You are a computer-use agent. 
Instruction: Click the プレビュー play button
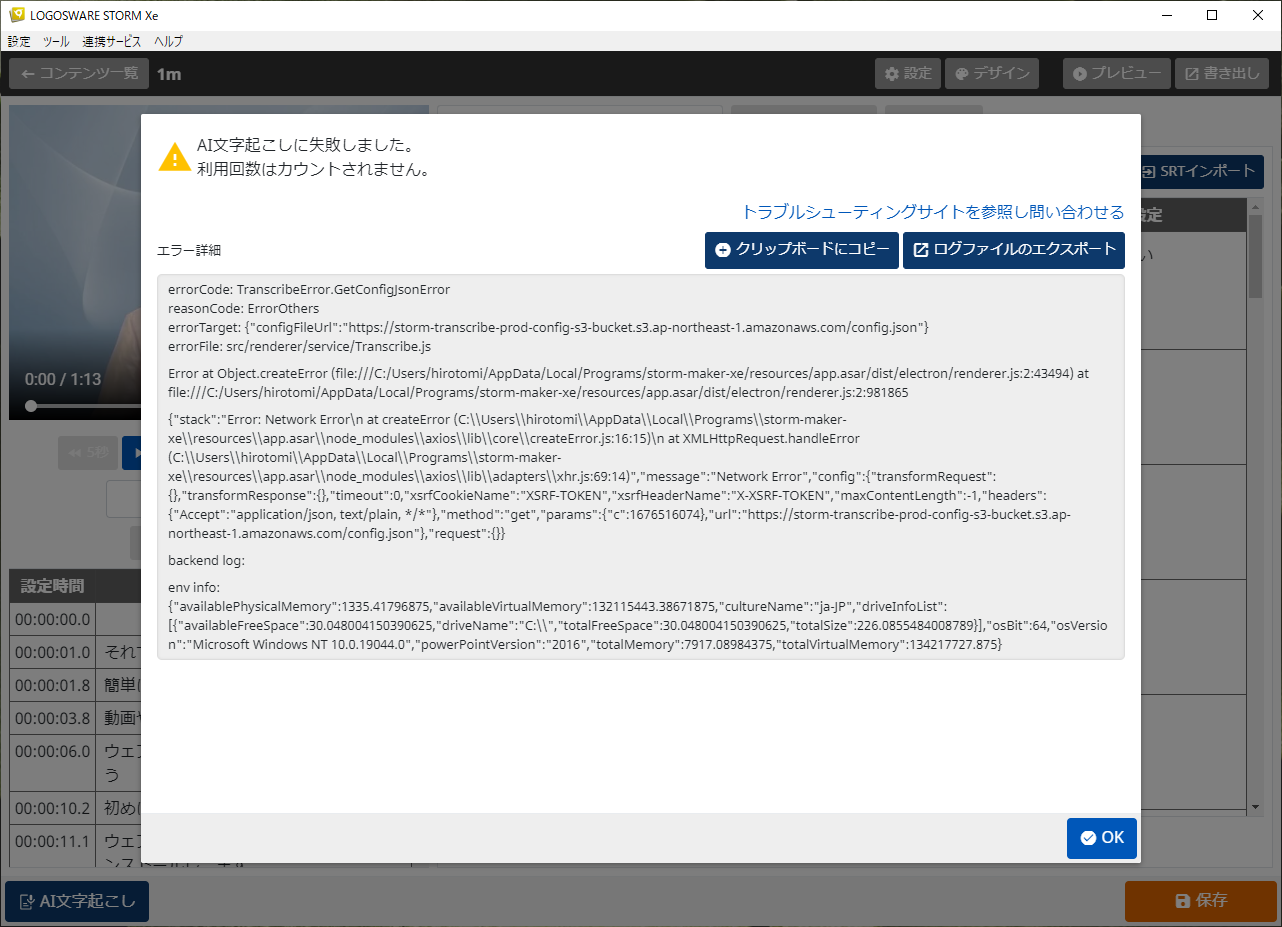[x=1117, y=74]
